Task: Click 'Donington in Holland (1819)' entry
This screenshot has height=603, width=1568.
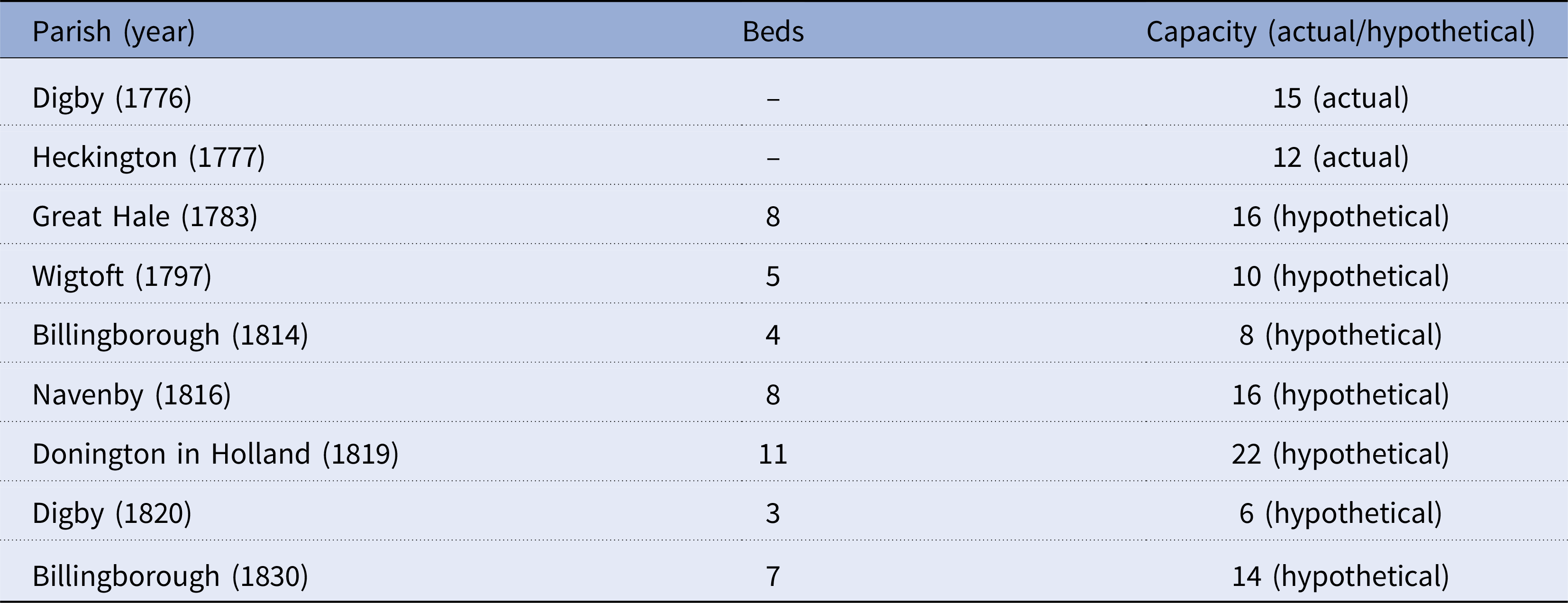Action: 216,455
